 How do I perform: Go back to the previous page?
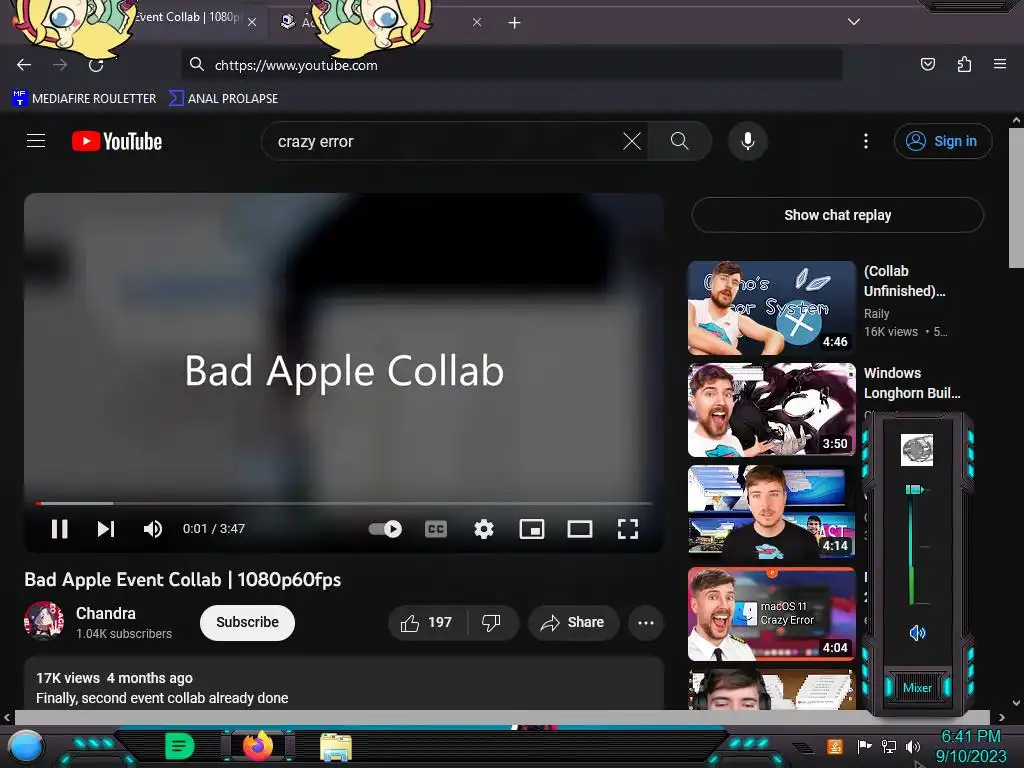point(24,65)
